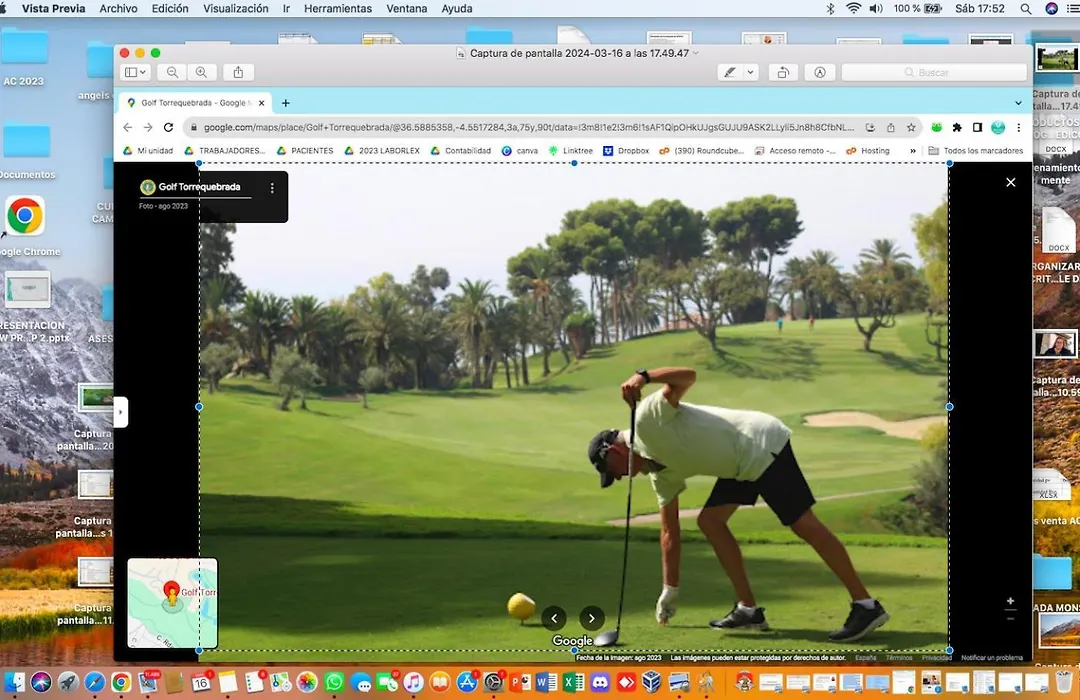Open the Herramientas menu

(338, 8)
